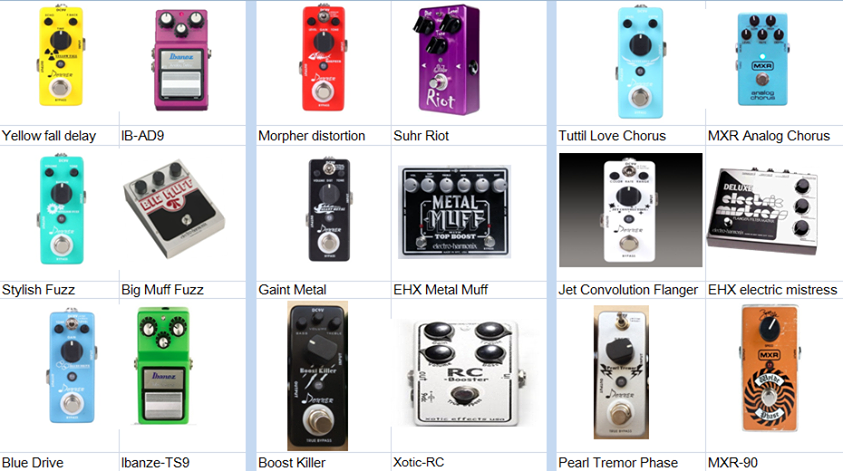The width and height of the screenshot is (843, 471).
Task: Click the orange MXR Phase 90 pedal
Action: [x=769, y=368]
